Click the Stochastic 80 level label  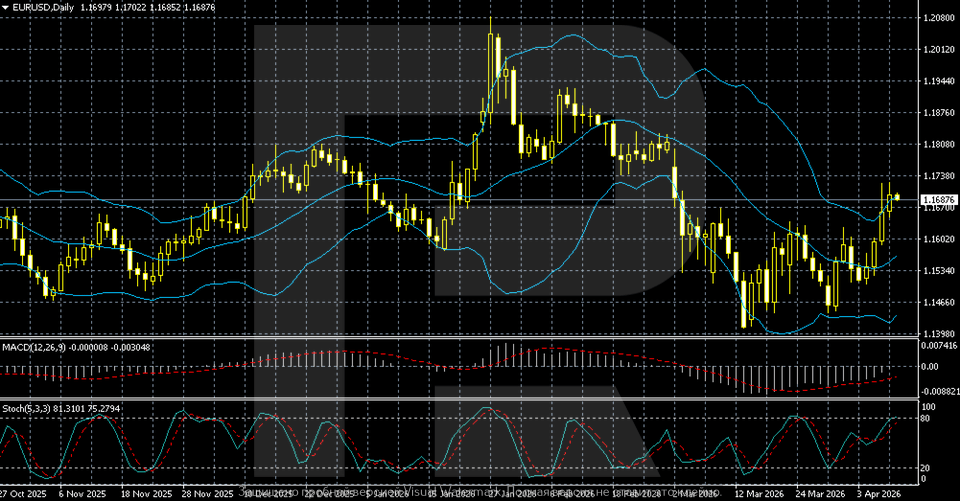927,418
